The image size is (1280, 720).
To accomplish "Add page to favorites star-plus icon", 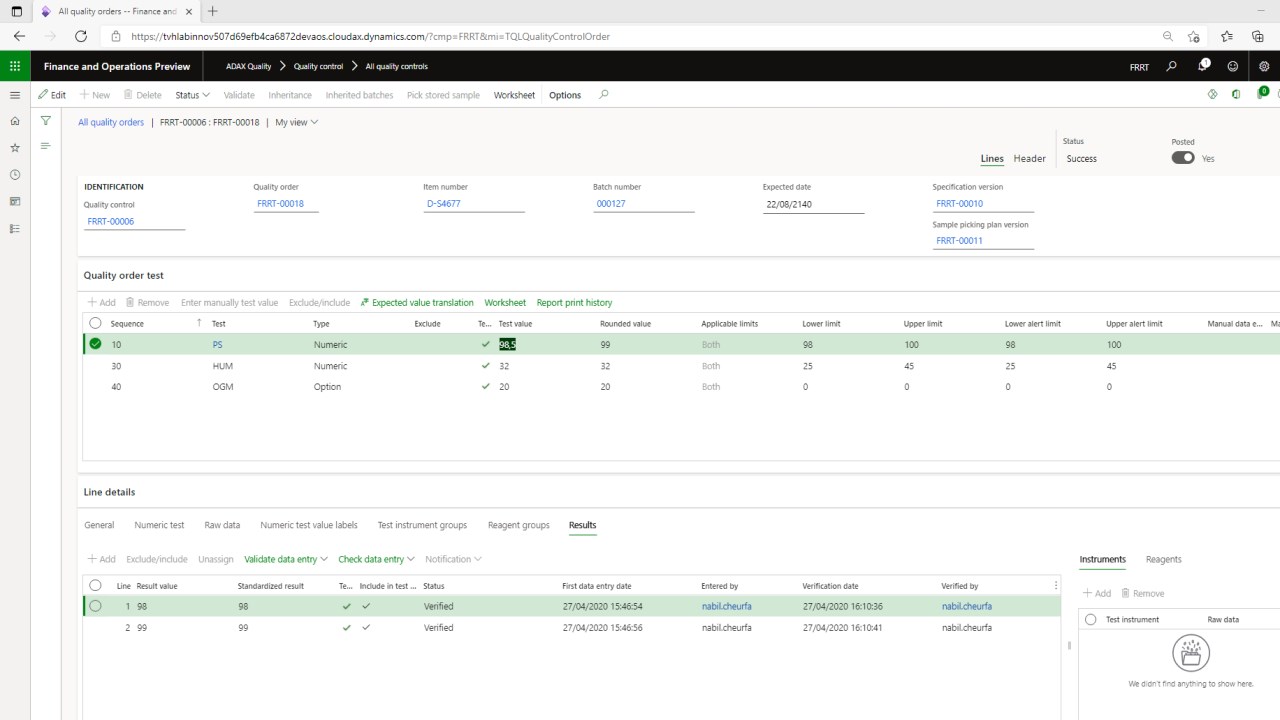I will (1194, 36).
